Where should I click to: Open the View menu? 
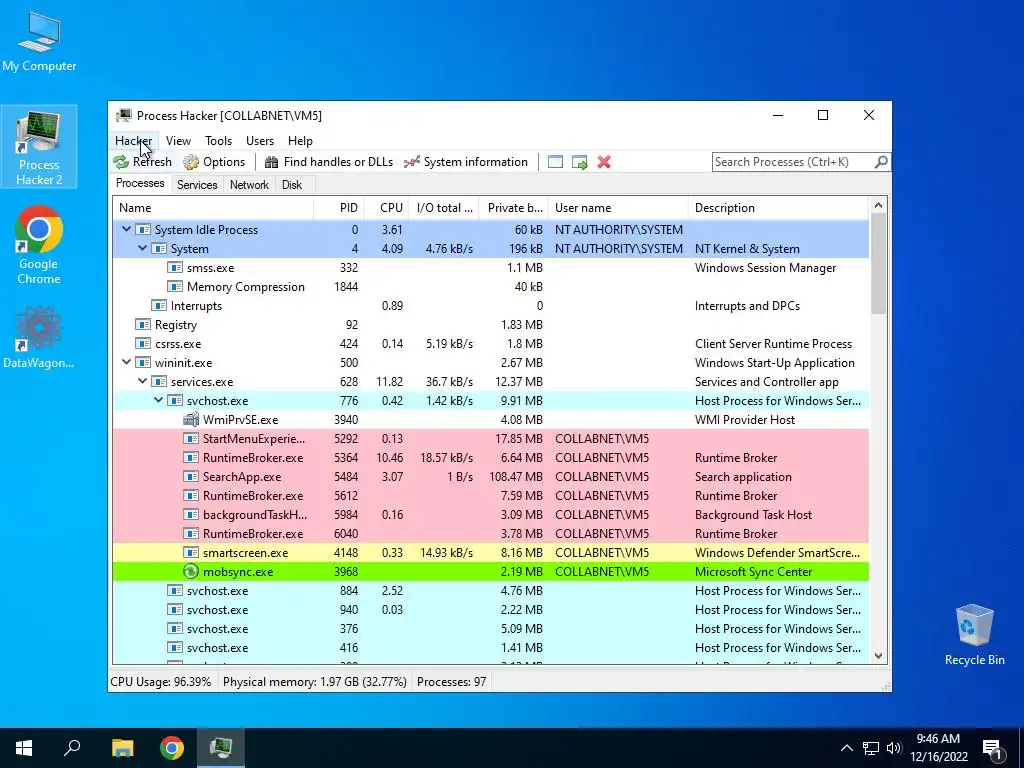tap(178, 140)
